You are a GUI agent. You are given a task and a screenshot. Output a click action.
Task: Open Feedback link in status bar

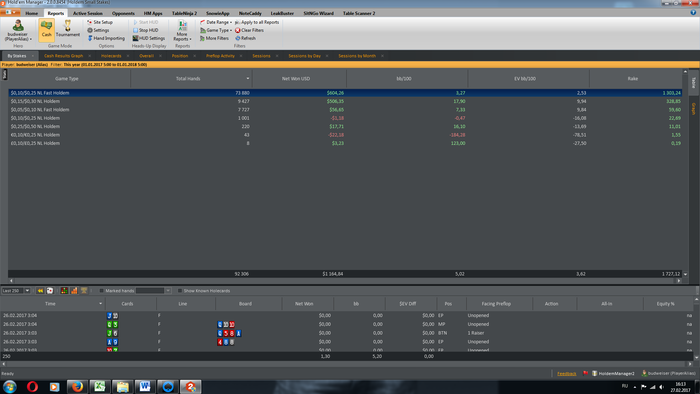pos(567,373)
